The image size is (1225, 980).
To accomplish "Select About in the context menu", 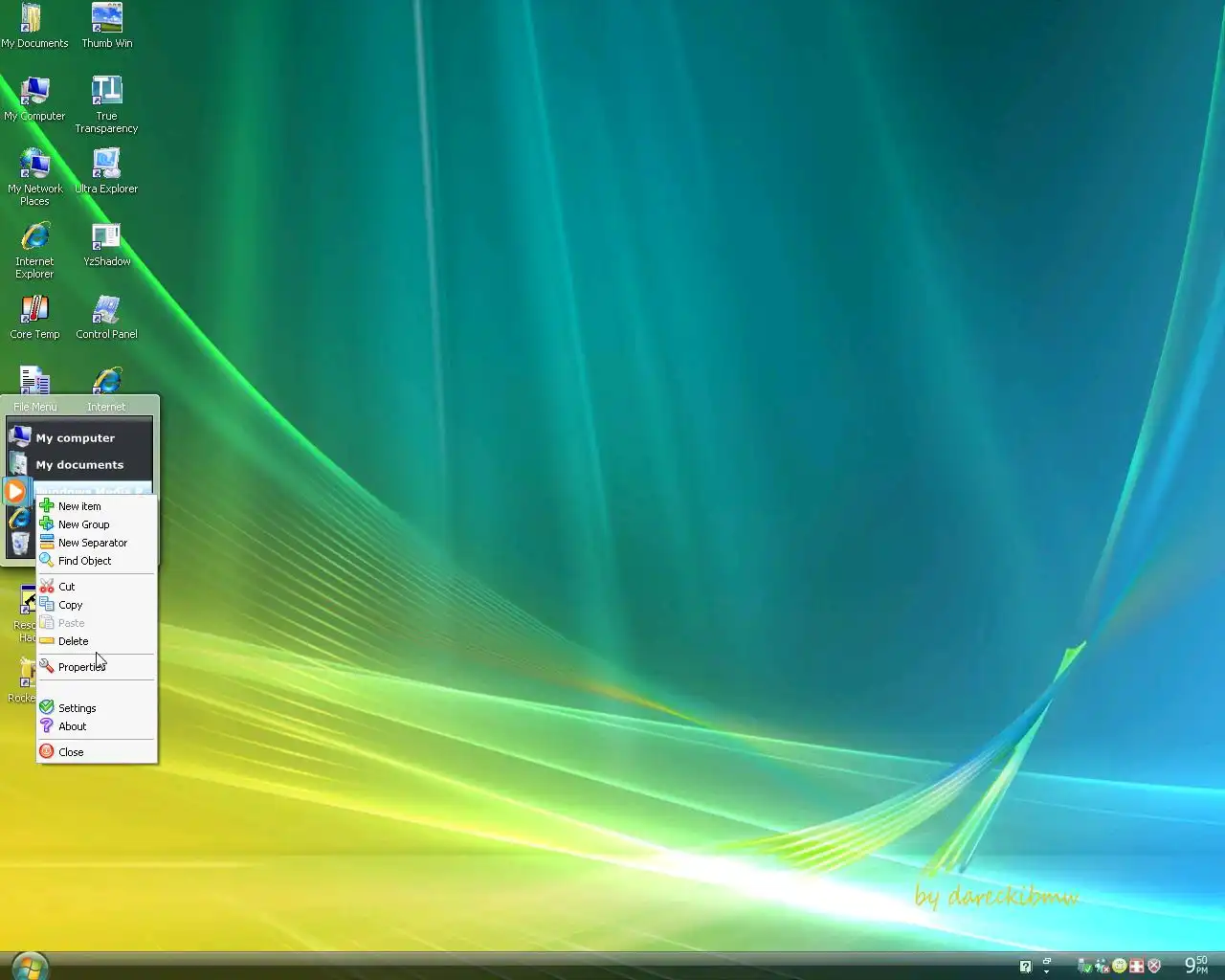I will pos(97,726).
